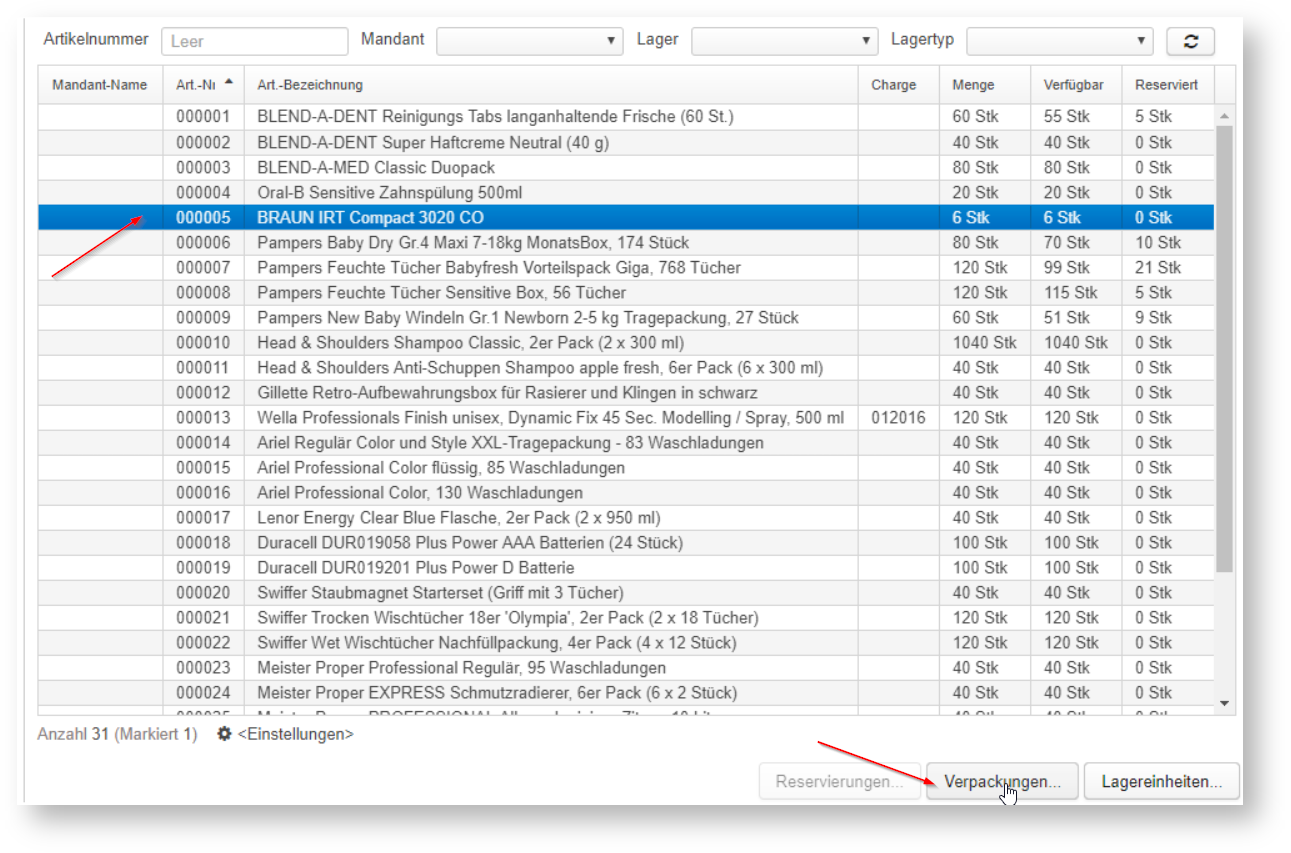Select row Wella Professionals Finish unisex
1291x853 pixels.
click(x=626, y=417)
